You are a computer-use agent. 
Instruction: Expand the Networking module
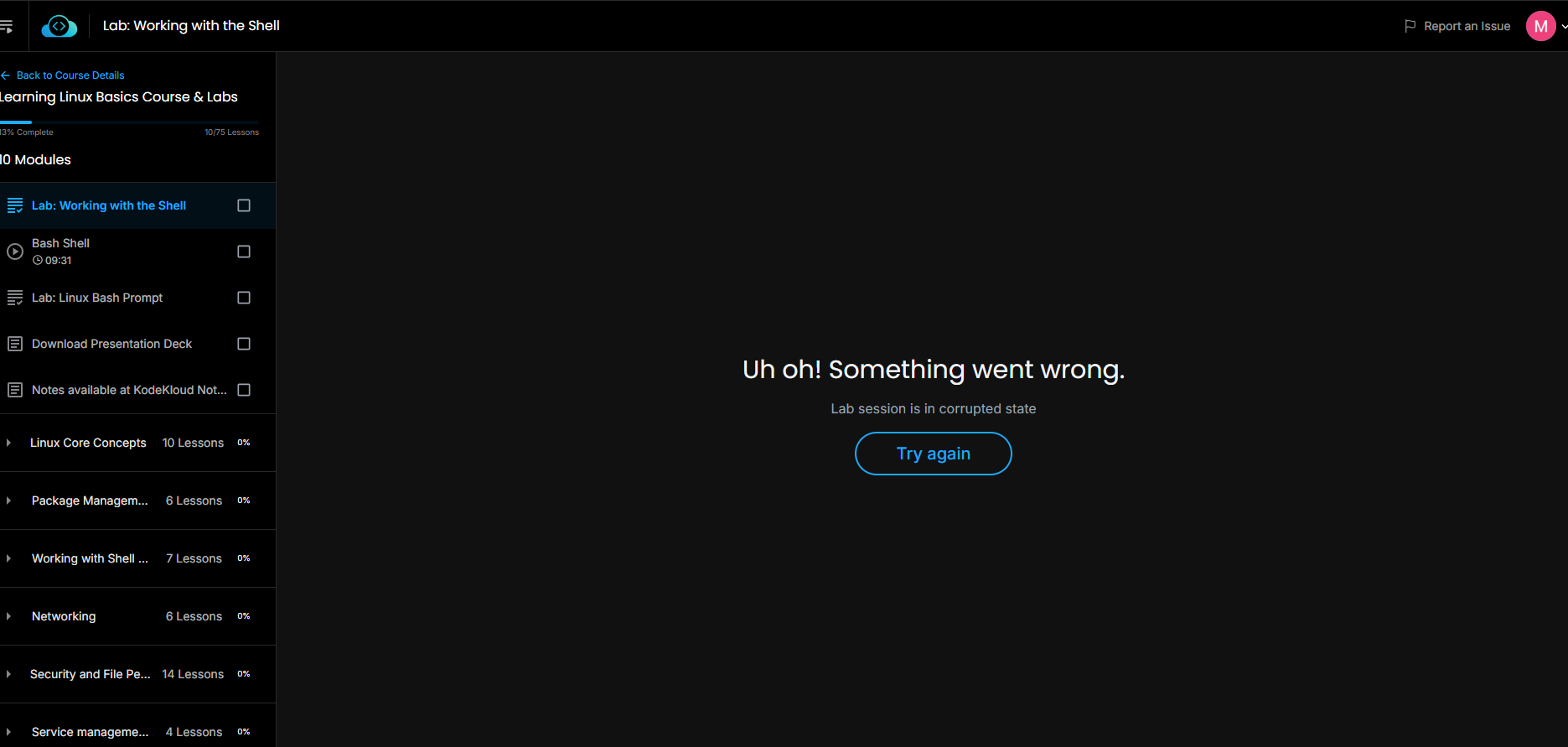137,616
